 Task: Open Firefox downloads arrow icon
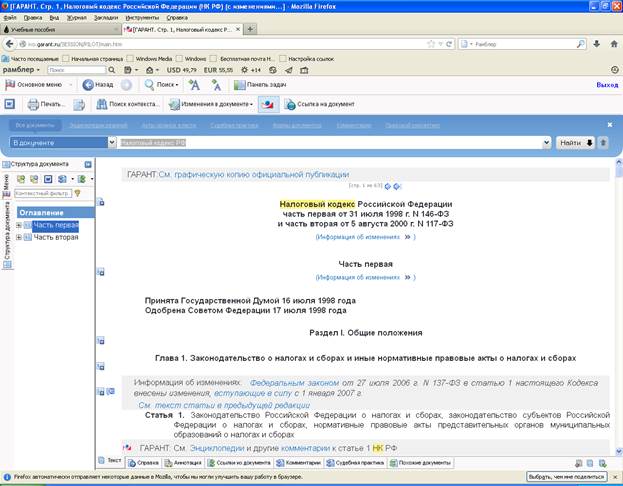click(x=596, y=44)
